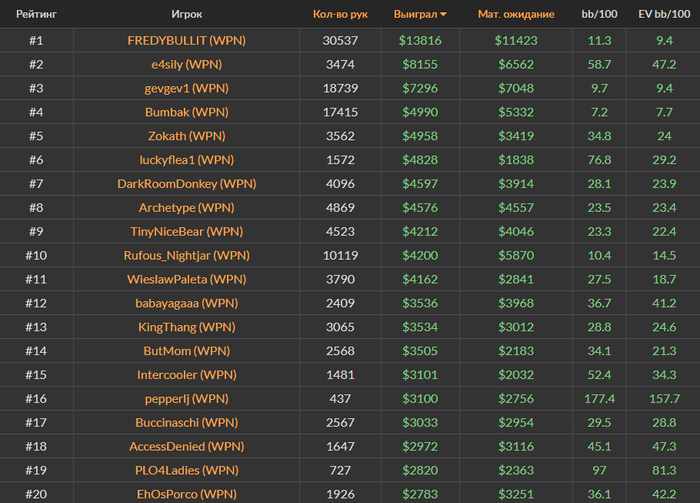Open pepperlj (WPN) player profile

187,399
